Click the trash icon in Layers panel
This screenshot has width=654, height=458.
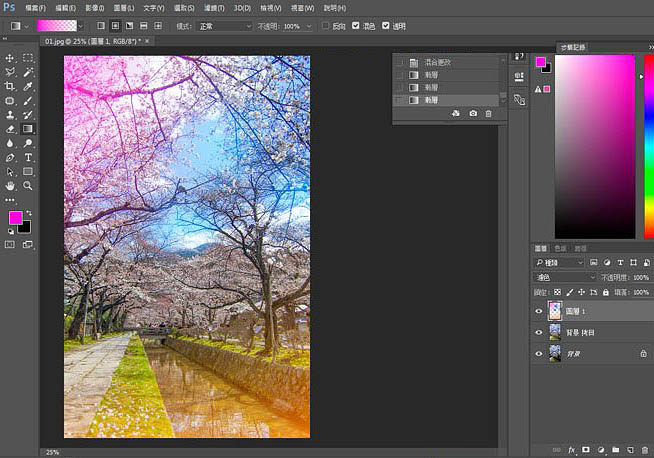646,450
